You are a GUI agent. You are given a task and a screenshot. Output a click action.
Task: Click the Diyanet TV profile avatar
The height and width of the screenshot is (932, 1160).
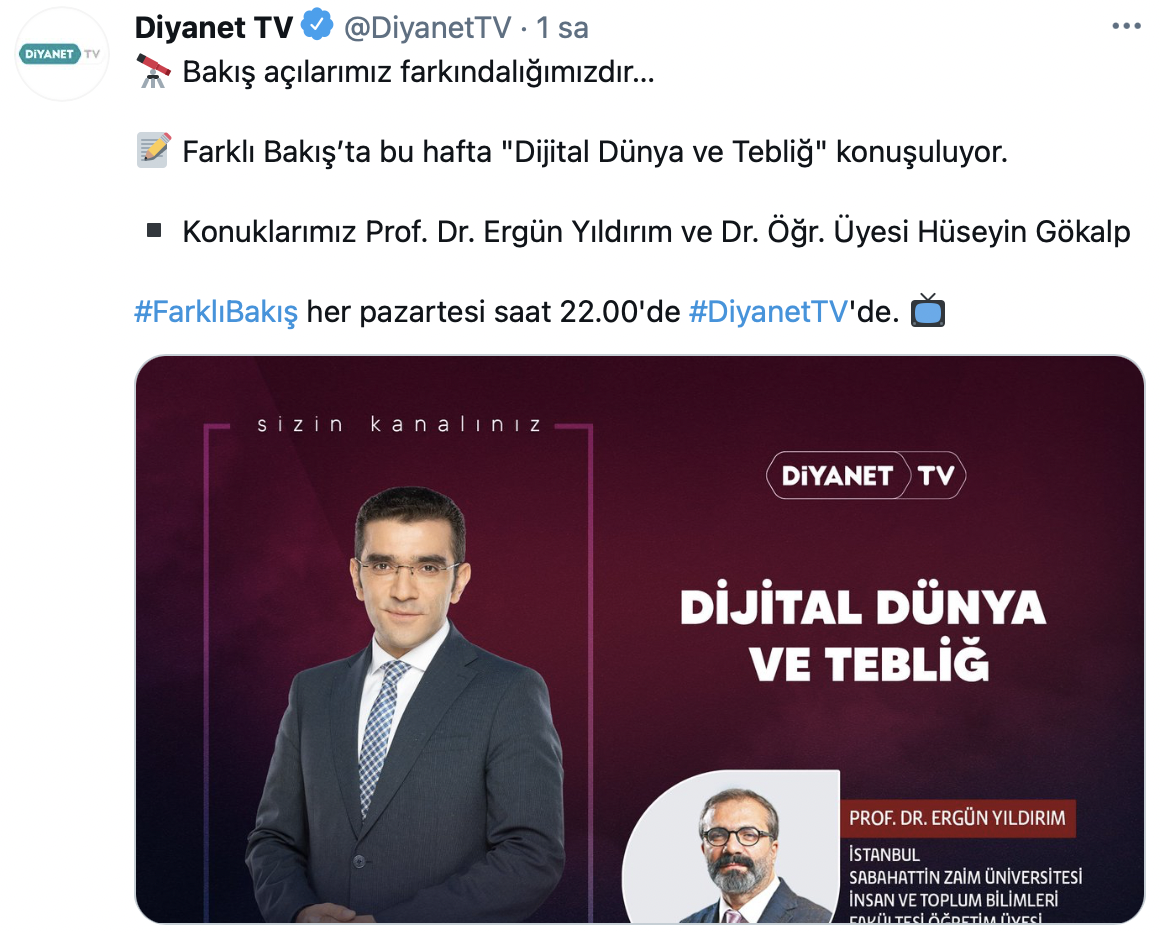click(x=62, y=54)
